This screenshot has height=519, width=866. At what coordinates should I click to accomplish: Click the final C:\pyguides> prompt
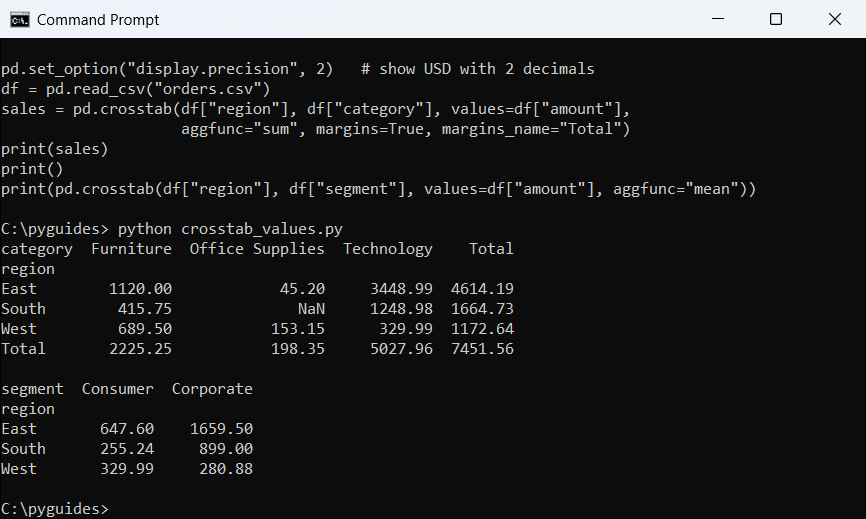55,509
